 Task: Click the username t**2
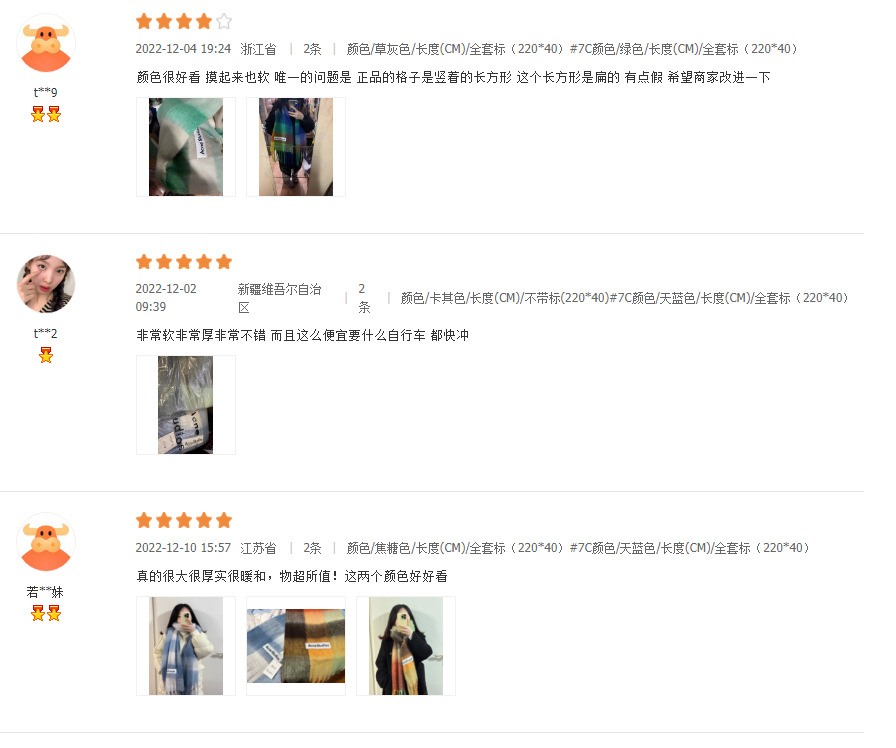point(46,333)
